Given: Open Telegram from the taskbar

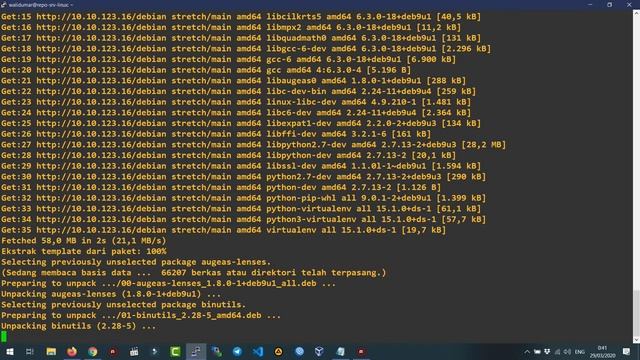Looking at the screenshot, I should click(x=237, y=351).
